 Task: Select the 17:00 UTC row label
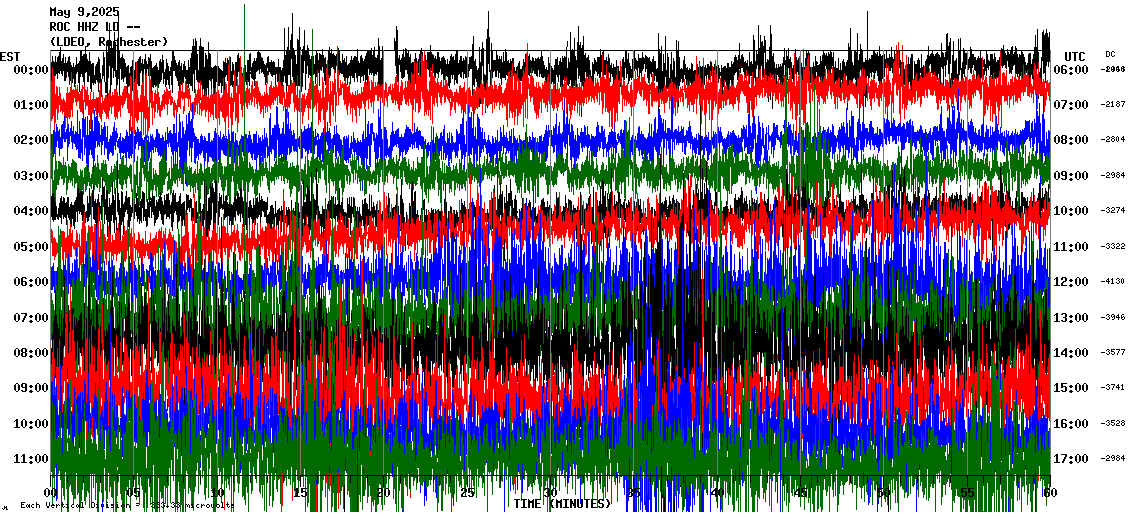click(1071, 458)
